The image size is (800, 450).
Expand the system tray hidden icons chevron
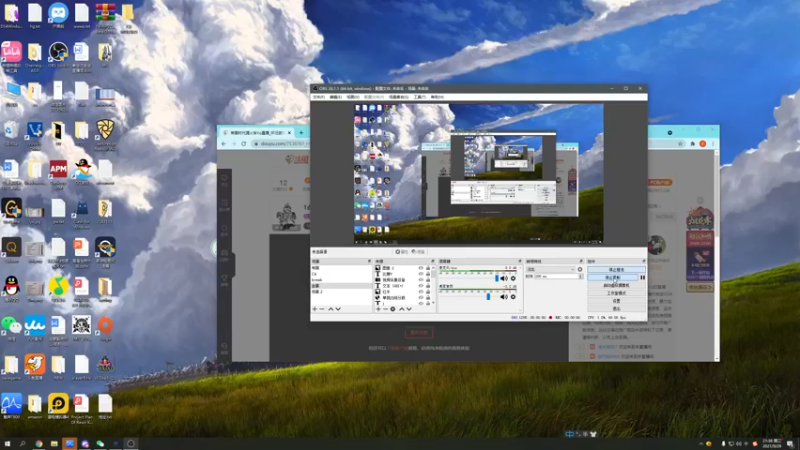click(701, 443)
